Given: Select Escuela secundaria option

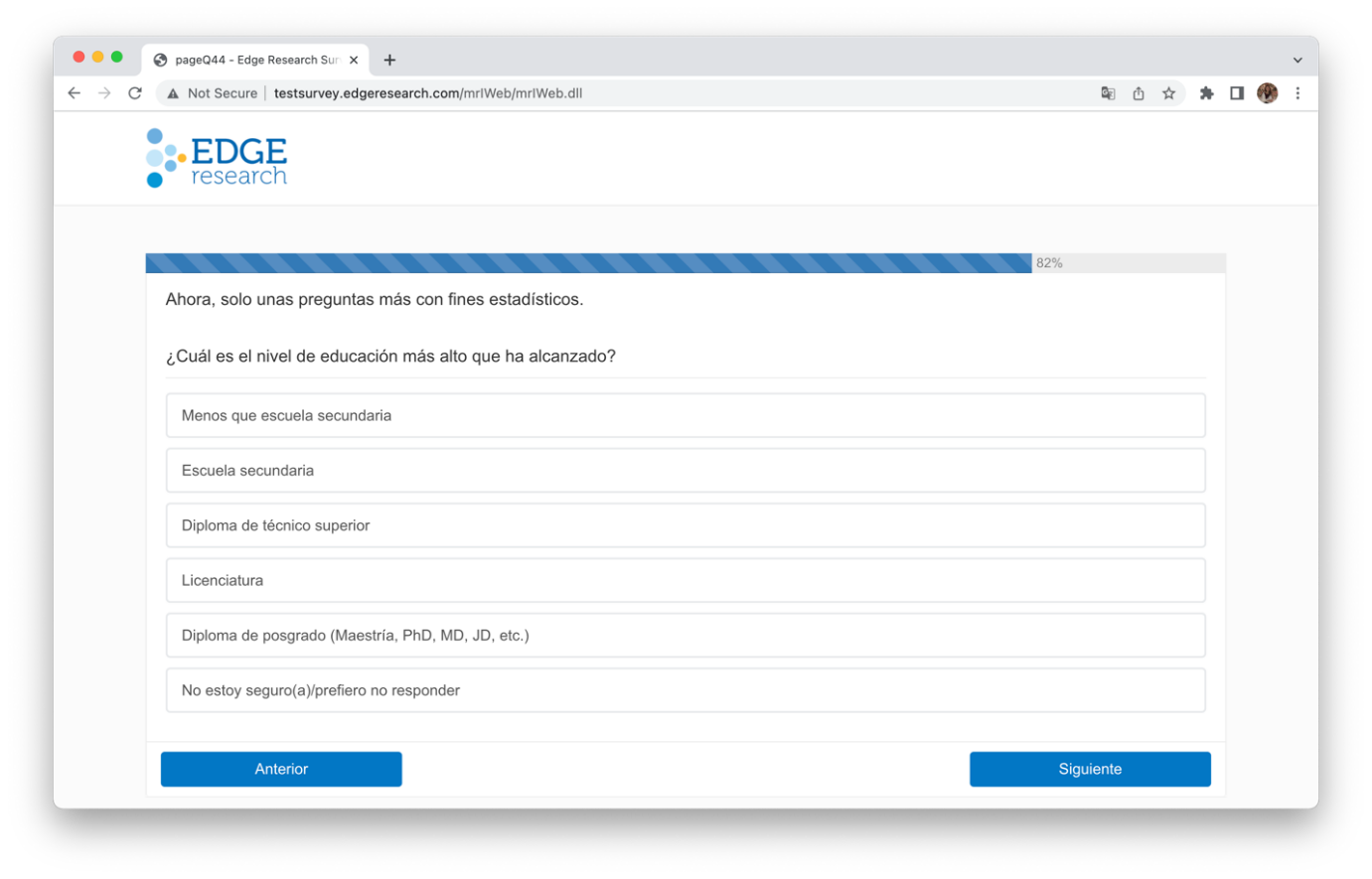Looking at the screenshot, I should click(x=686, y=471).
